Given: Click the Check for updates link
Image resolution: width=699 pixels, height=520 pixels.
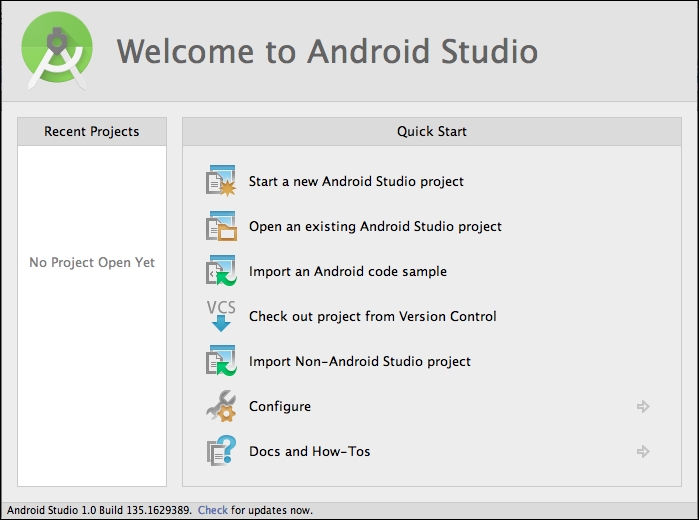Looking at the screenshot, I should pos(213,510).
